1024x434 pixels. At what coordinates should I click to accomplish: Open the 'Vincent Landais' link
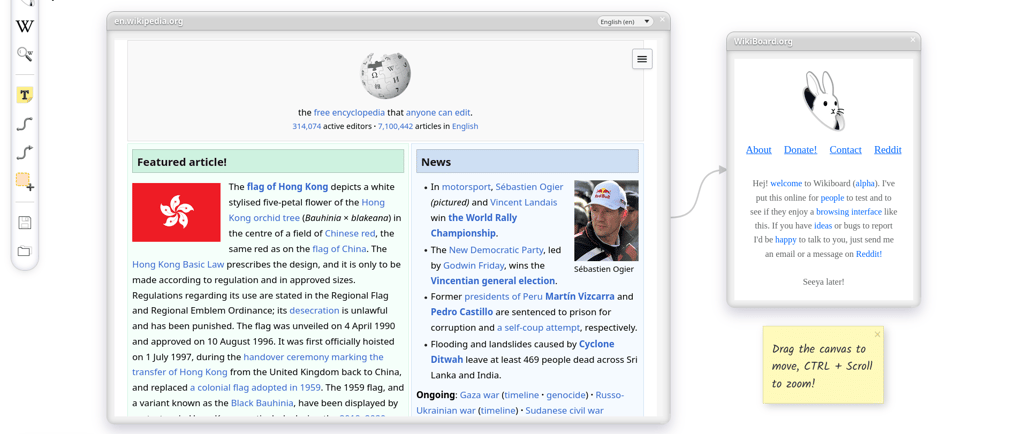tap(523, 202)
